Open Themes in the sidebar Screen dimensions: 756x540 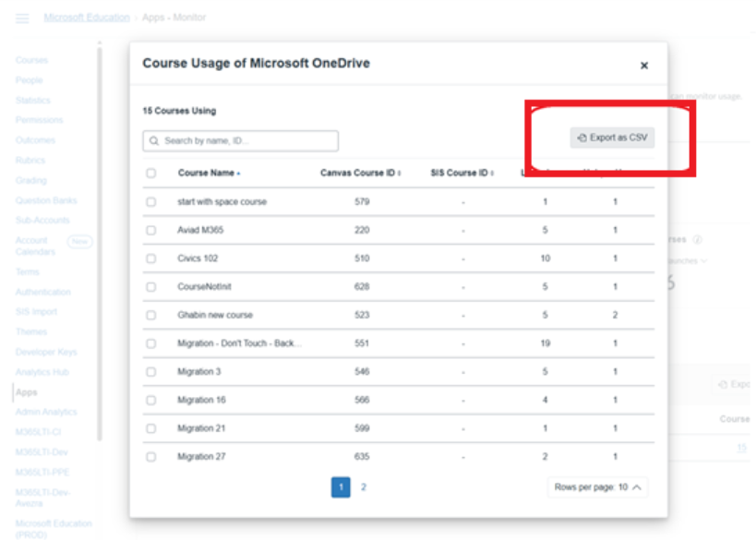pos(31,332)
